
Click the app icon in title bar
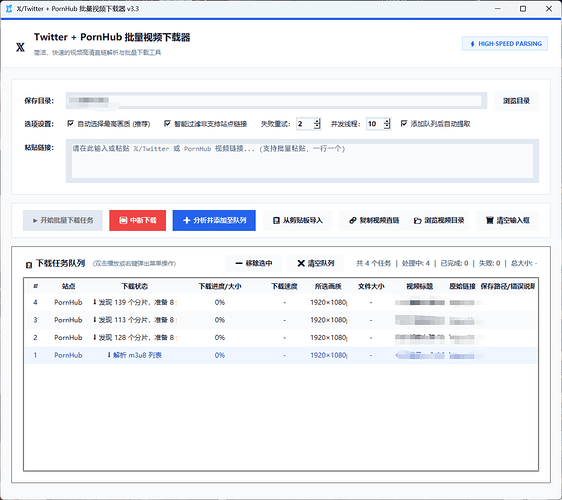[9, 9]
